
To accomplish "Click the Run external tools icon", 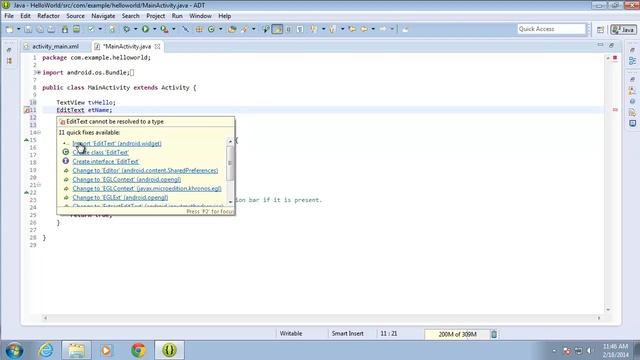I will (x=164, y=29).
